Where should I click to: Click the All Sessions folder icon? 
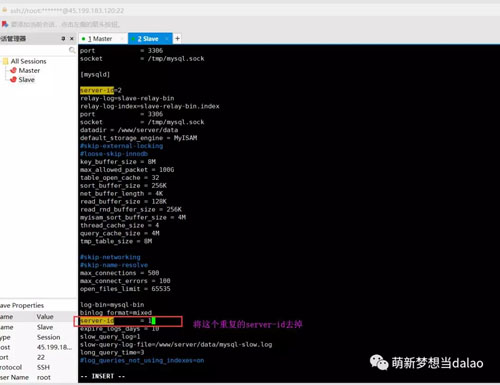coord(5,61)
